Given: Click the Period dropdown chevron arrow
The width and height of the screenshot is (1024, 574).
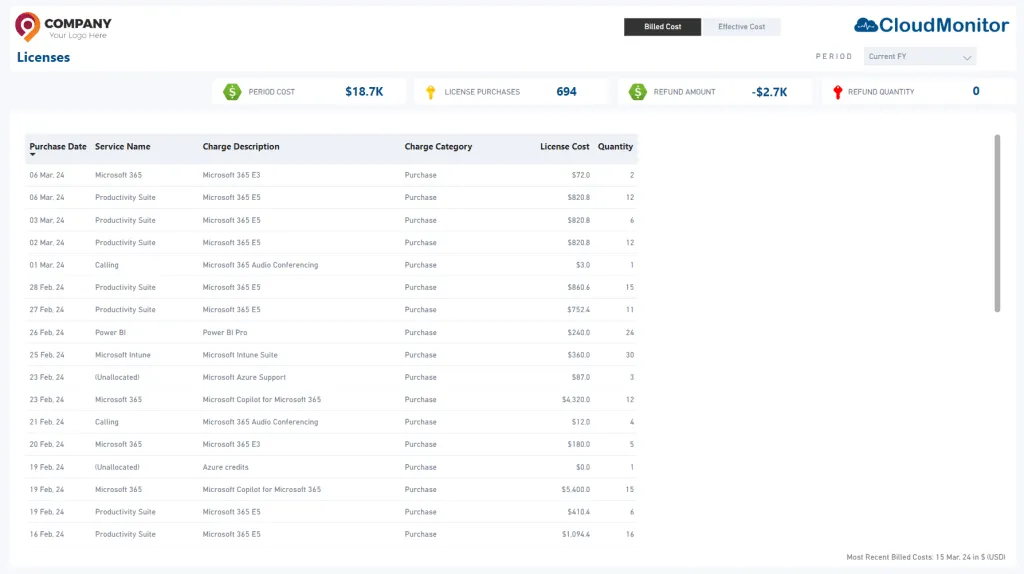Looking at the screenshot, I should point(967,57).
